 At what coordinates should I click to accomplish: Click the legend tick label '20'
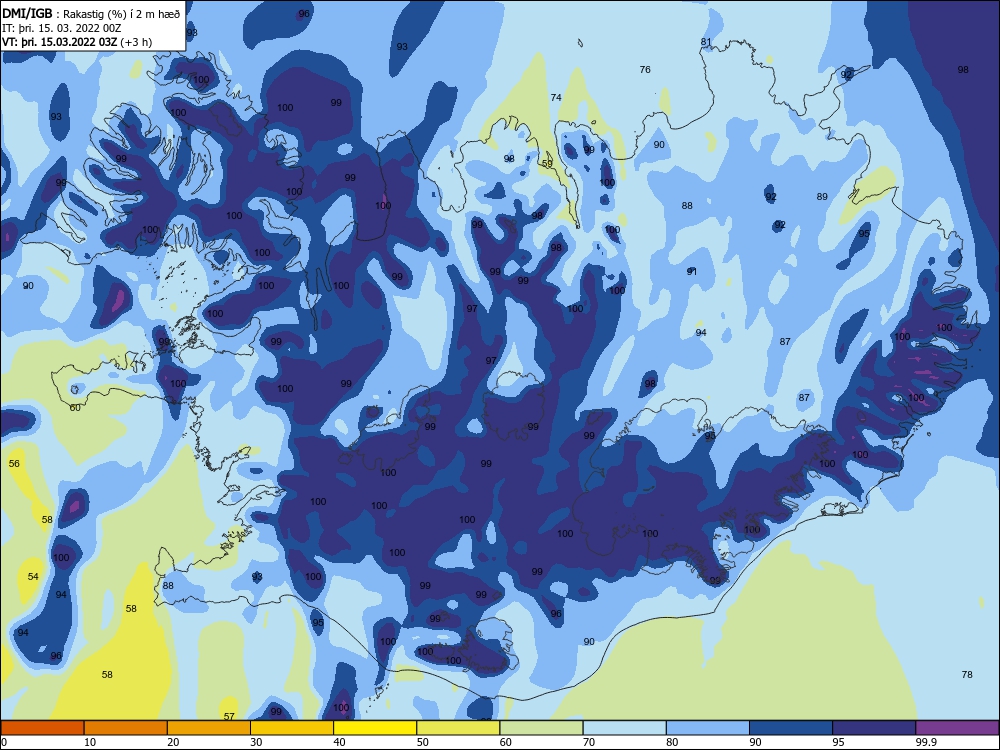point(173,742)
